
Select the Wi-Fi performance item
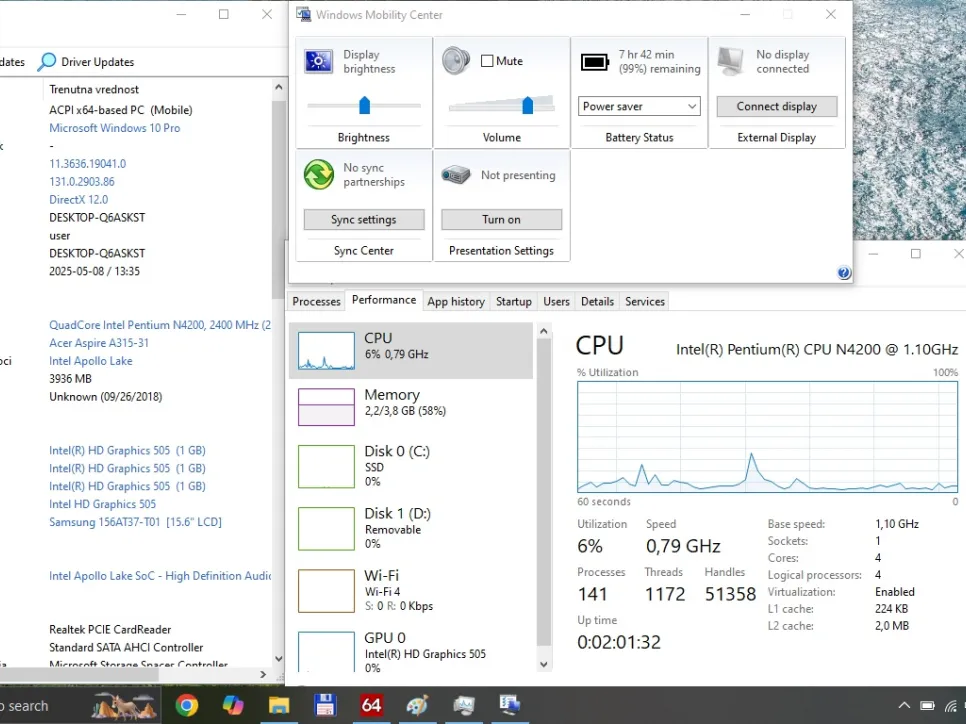[411, 591]
